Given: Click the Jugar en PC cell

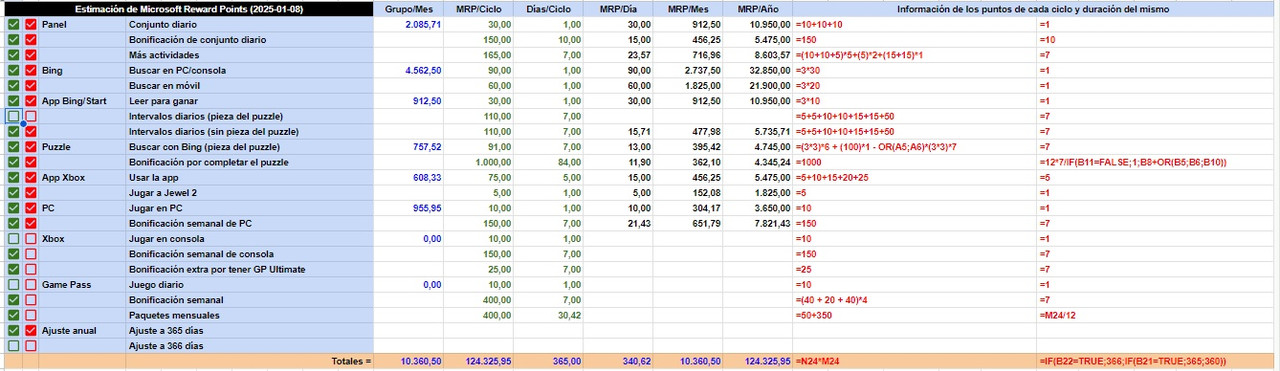Looking at the screenshot, I should coord(250,208).
